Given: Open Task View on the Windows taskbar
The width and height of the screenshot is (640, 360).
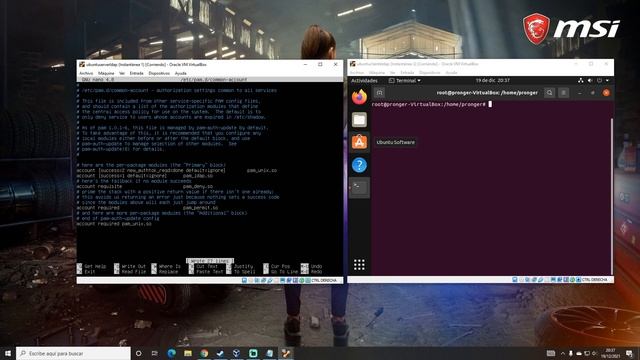Looking at the screenshot, I should click(x=155, y=353).
